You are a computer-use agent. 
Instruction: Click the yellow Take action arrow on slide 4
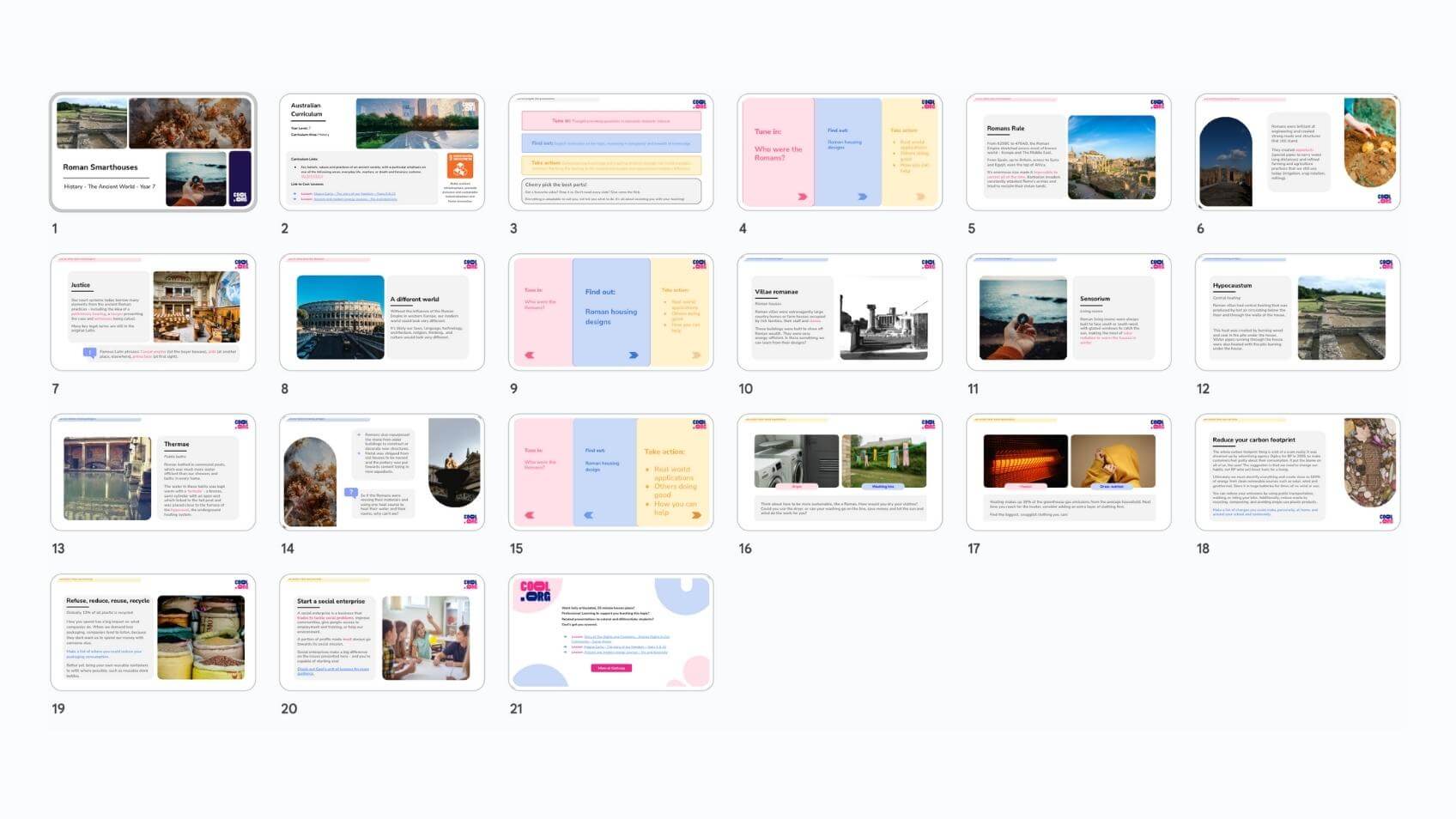919,197
